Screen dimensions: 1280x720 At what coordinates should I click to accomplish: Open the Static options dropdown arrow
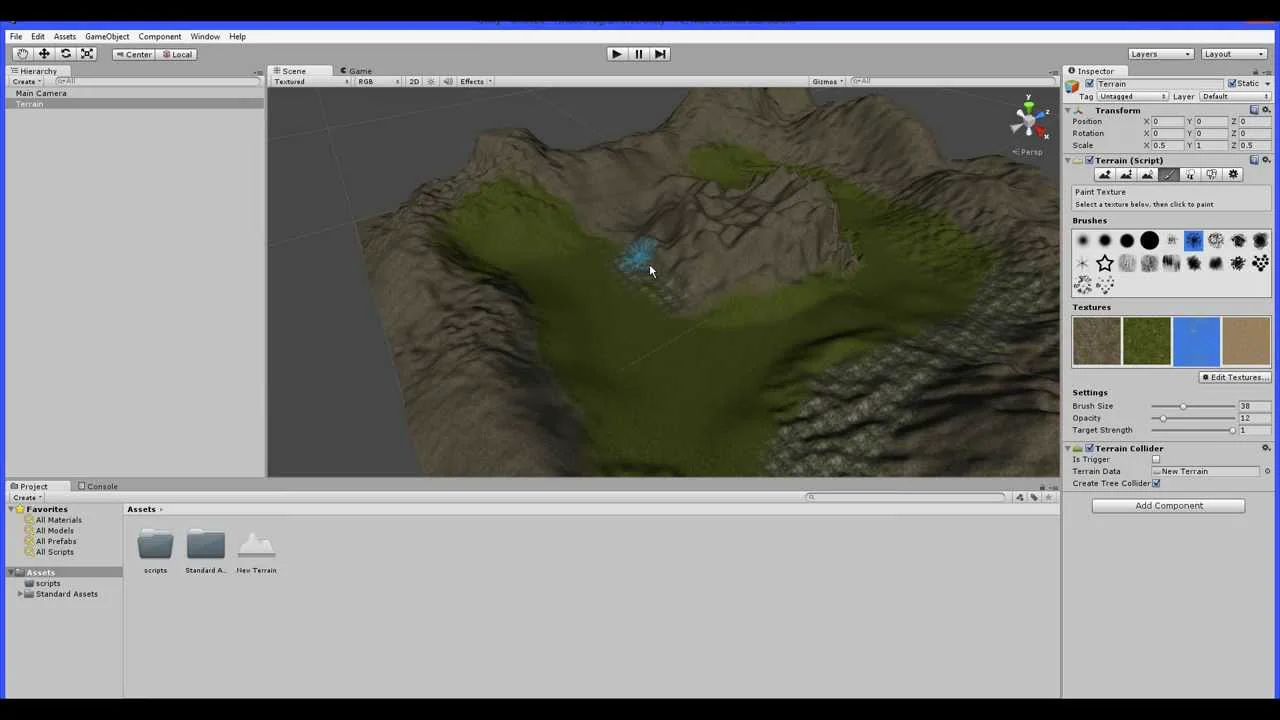point(1266,84)
